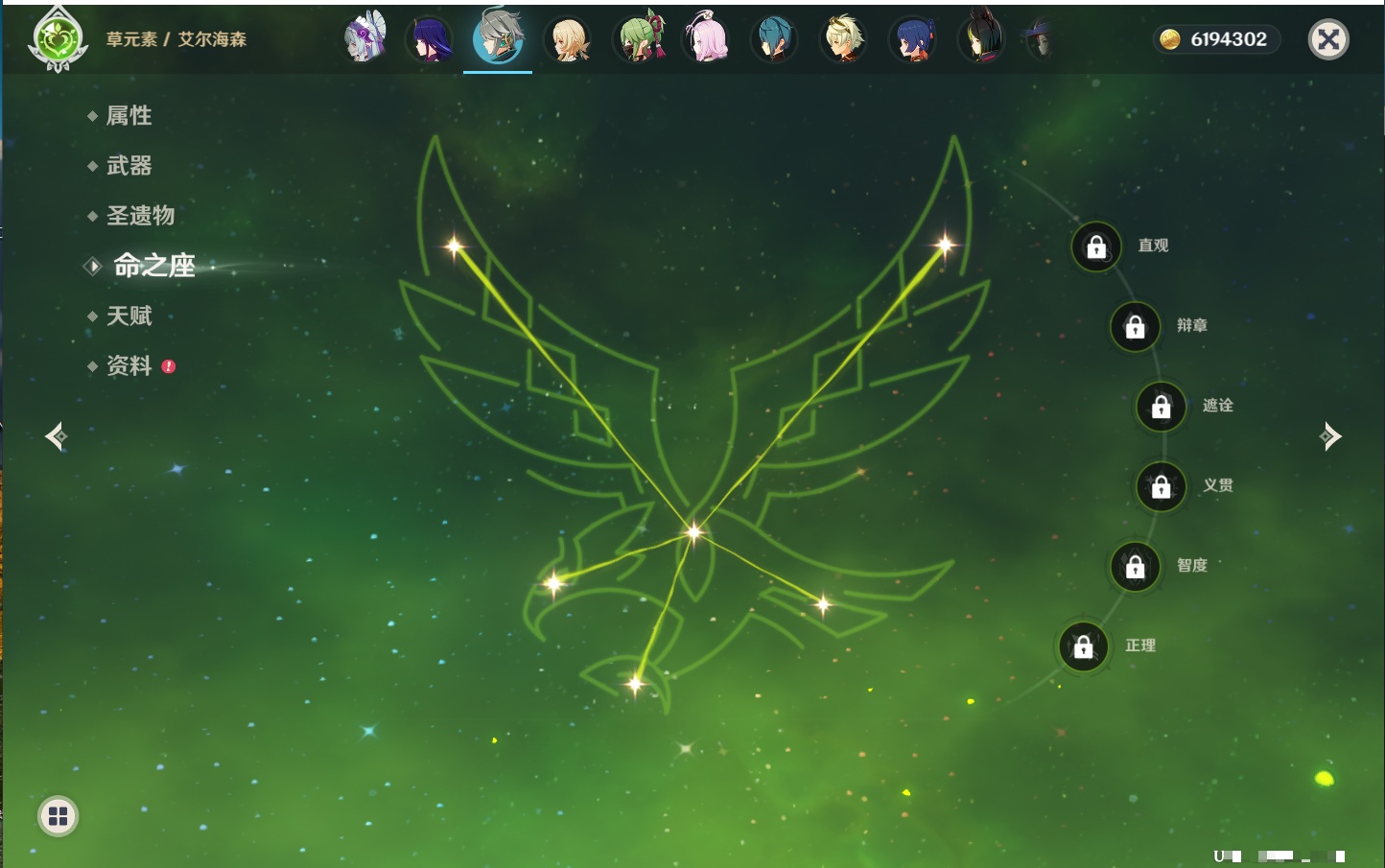Click the 6194302 Mora balance
This screenshot has height=868, width=1385.
tap(1229, 39)
